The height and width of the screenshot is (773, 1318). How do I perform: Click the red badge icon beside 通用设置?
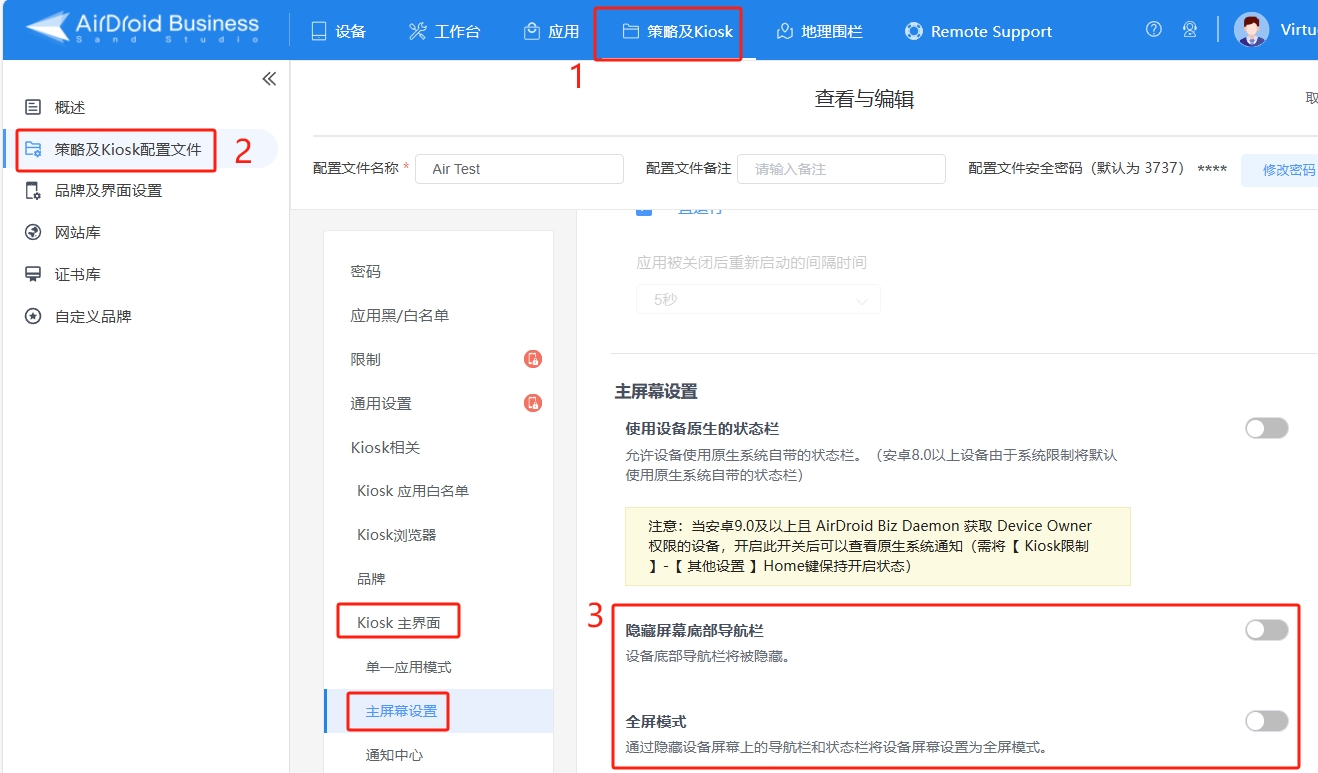pyautogui.click(x=533, y=403)
